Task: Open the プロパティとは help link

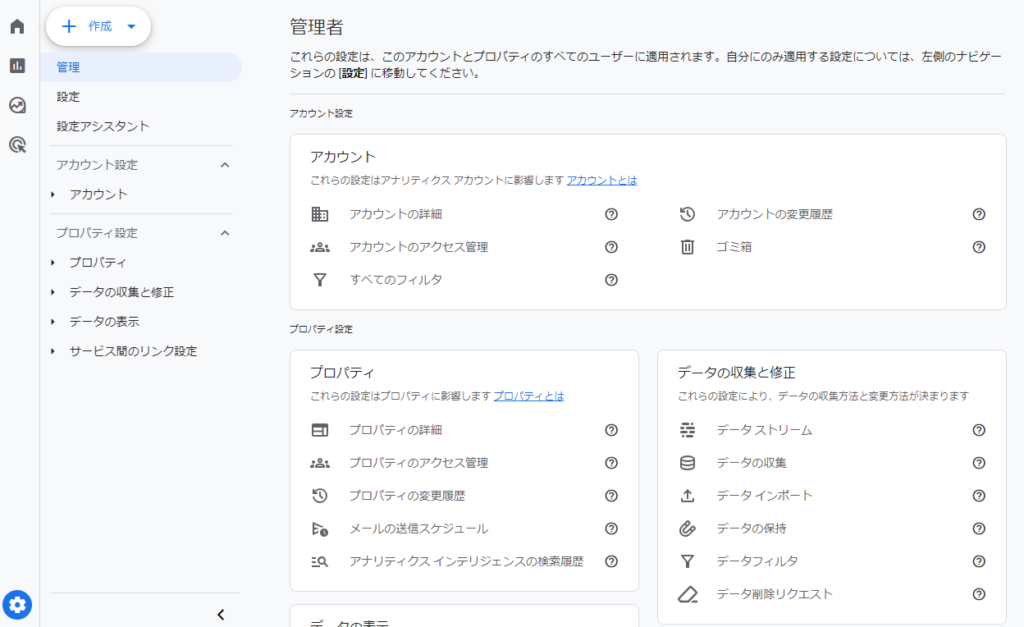Action: (528, 396)
